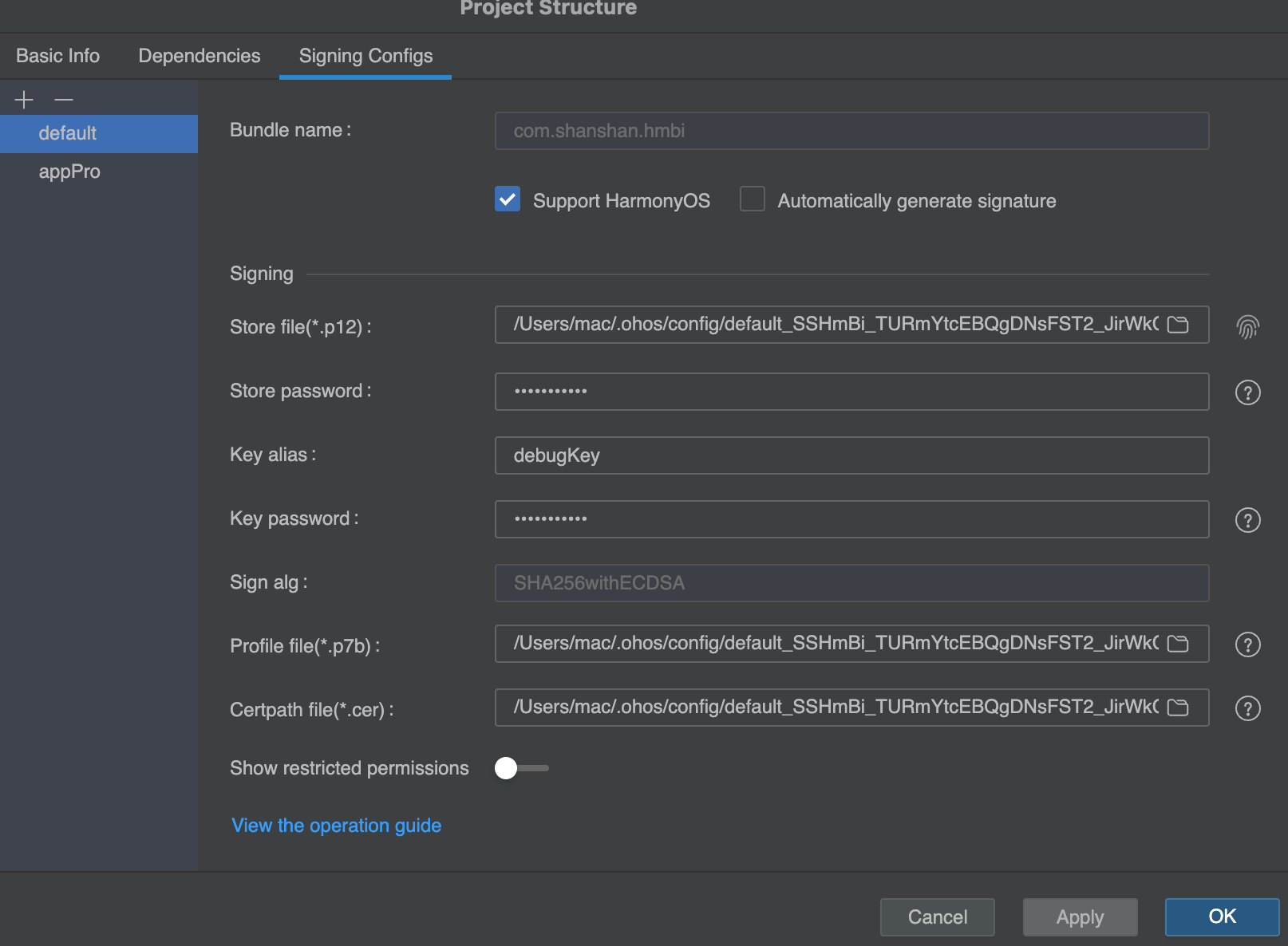The height and width of the screenshot is (946, 1288).
Task: Confirm with the OK button
Action: click(x=1223, y=917)
